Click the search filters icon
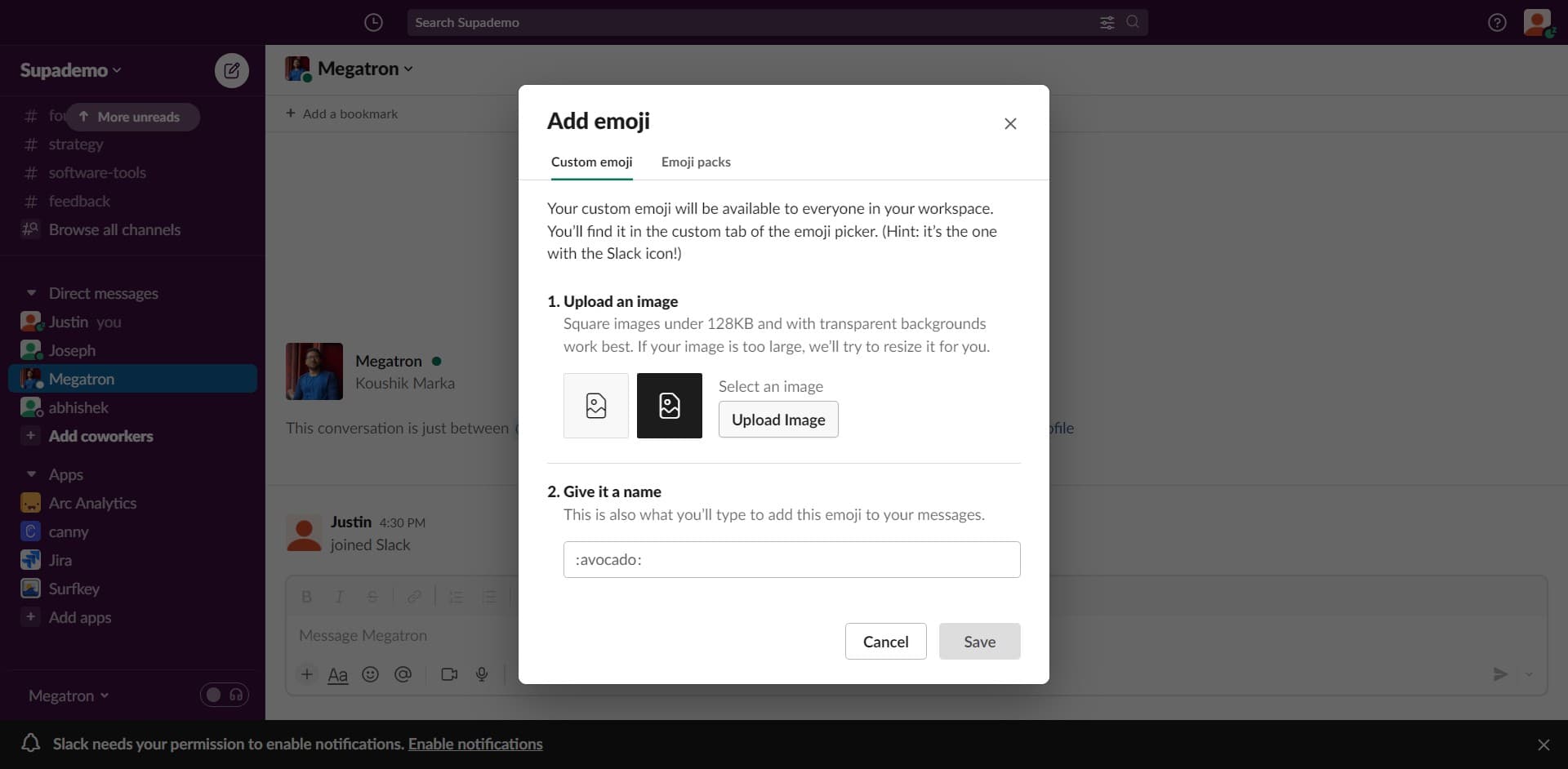 pos(1107,22)
